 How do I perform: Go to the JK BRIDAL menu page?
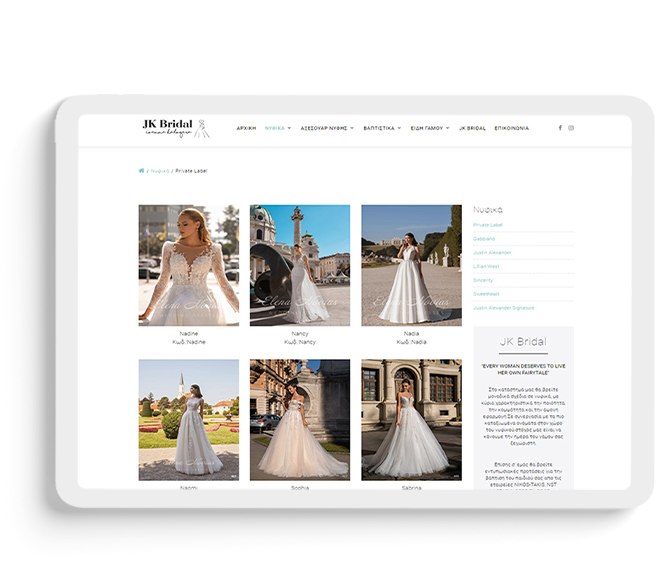(x=472, y=128)
